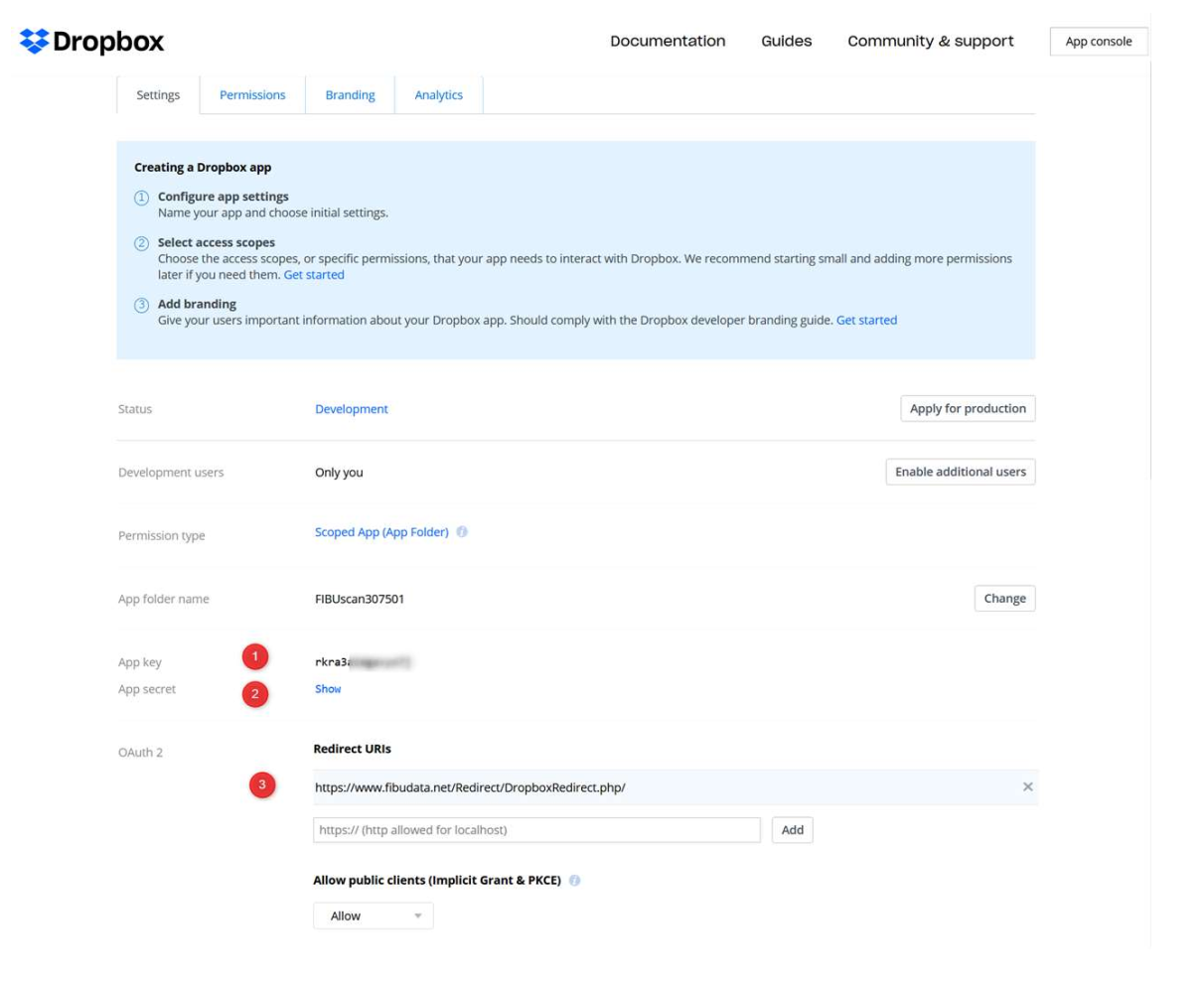Click Apply for production button
Image resolution: width=1204 pixels, height=981 pixels.
968,408
